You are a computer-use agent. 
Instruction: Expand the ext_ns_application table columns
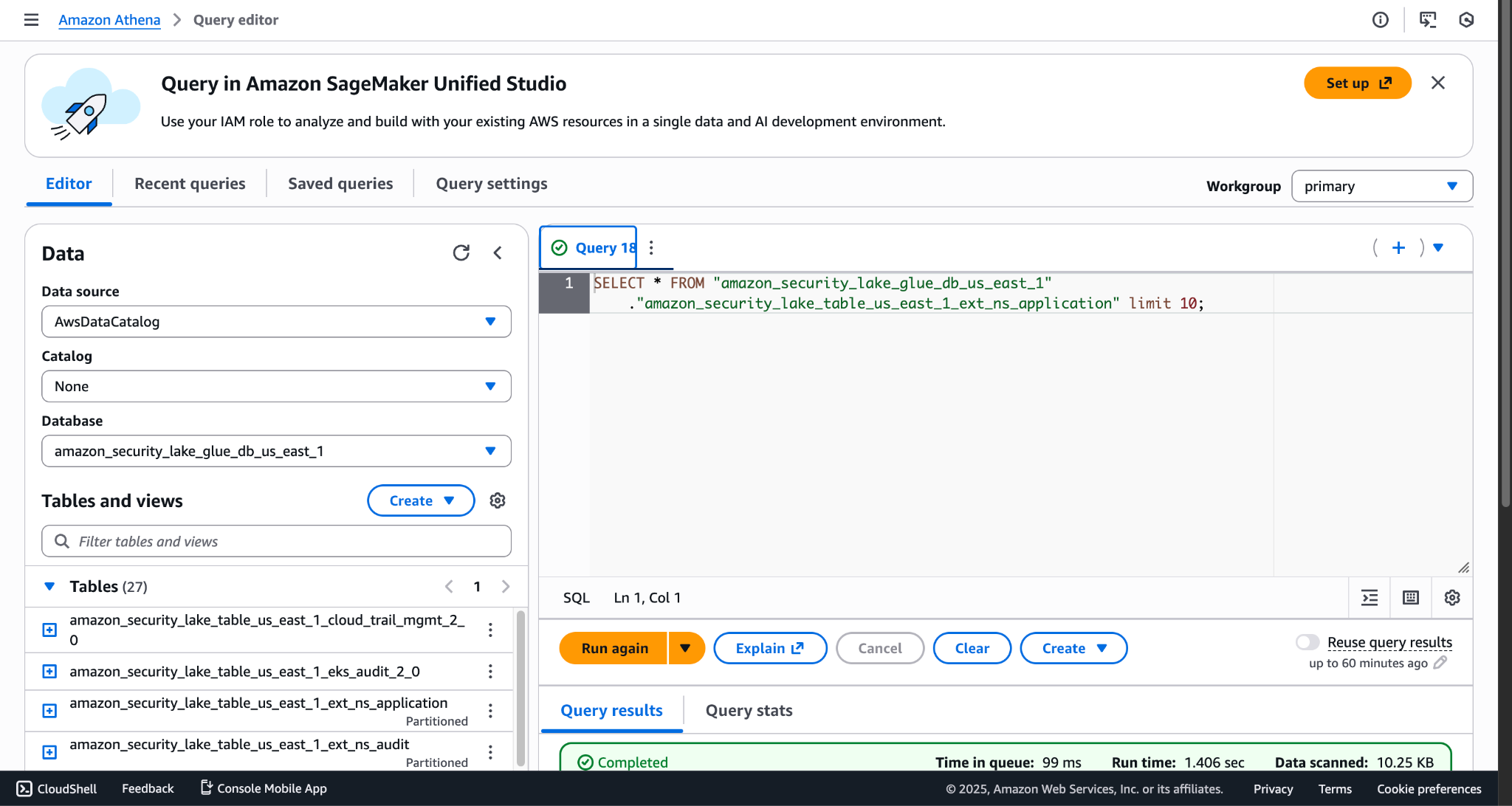pyautogui.click(x=49, y=711)
